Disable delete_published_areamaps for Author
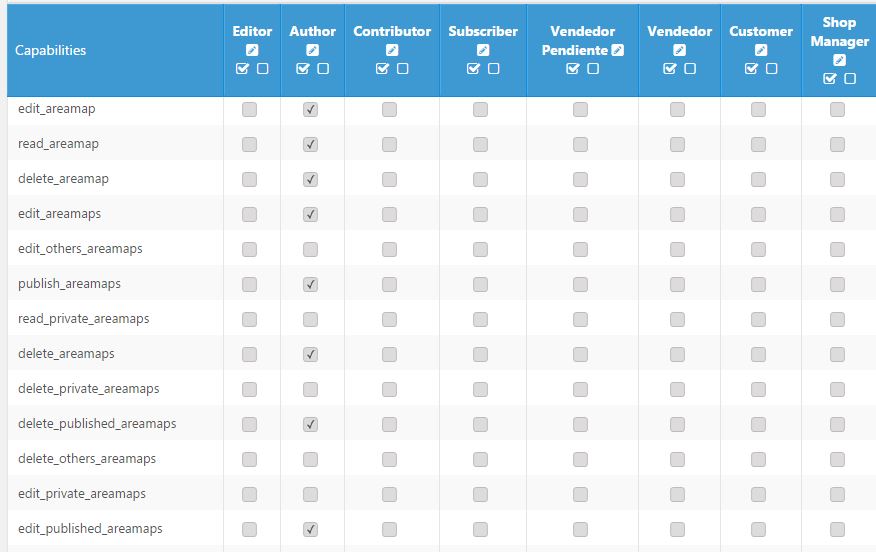 [311, 425]
